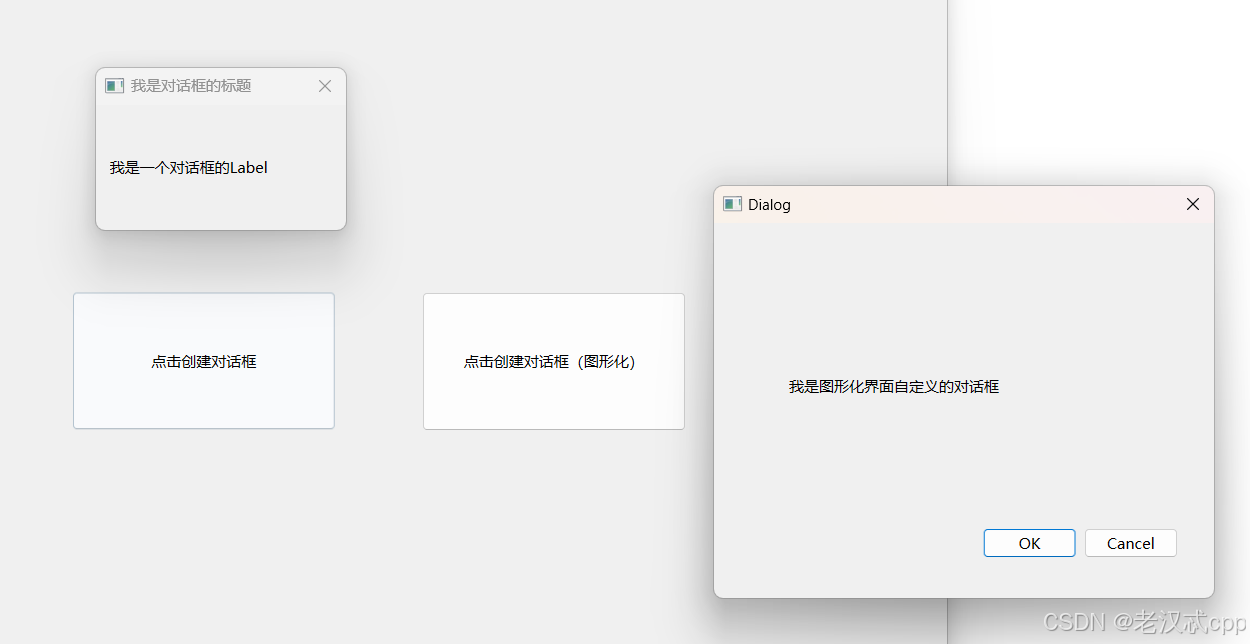Close the 我是对话框的标题 window
The width and height of the screenshot is (1250, 644).
(325, 86)
